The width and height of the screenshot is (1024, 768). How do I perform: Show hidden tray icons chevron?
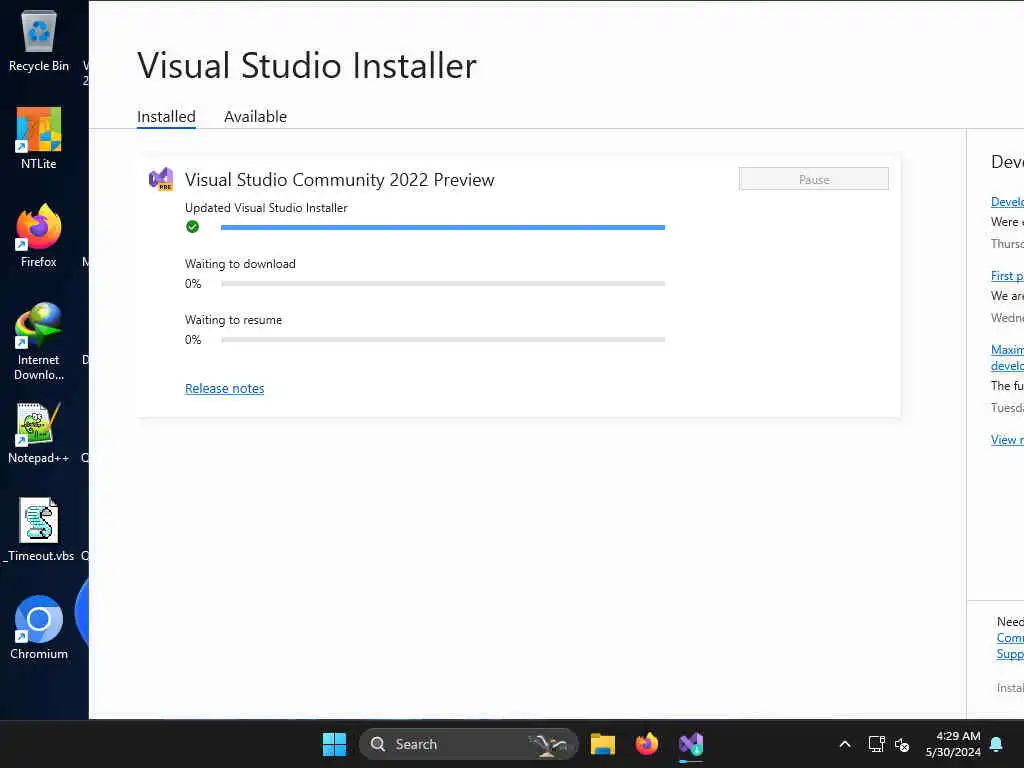(844, 744)
